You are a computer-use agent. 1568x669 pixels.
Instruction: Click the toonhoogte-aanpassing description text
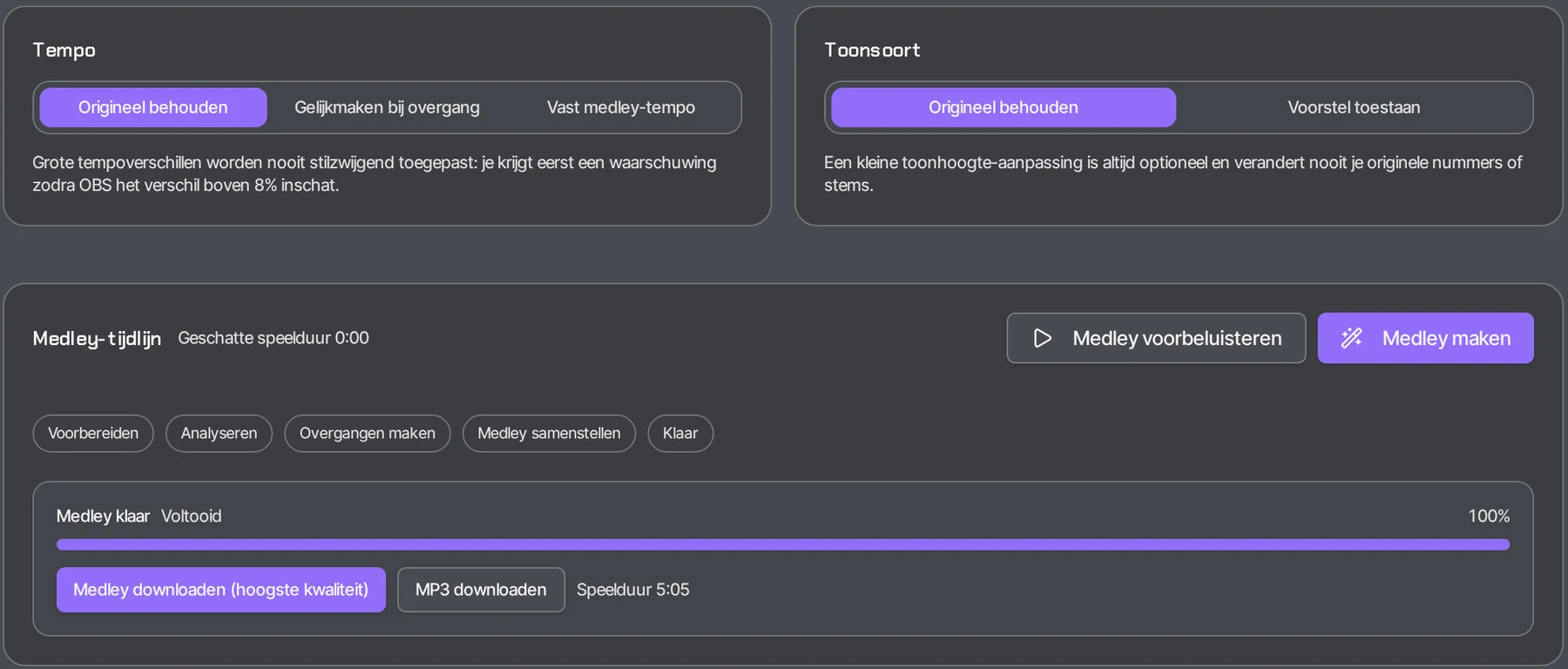(1173, 173)
